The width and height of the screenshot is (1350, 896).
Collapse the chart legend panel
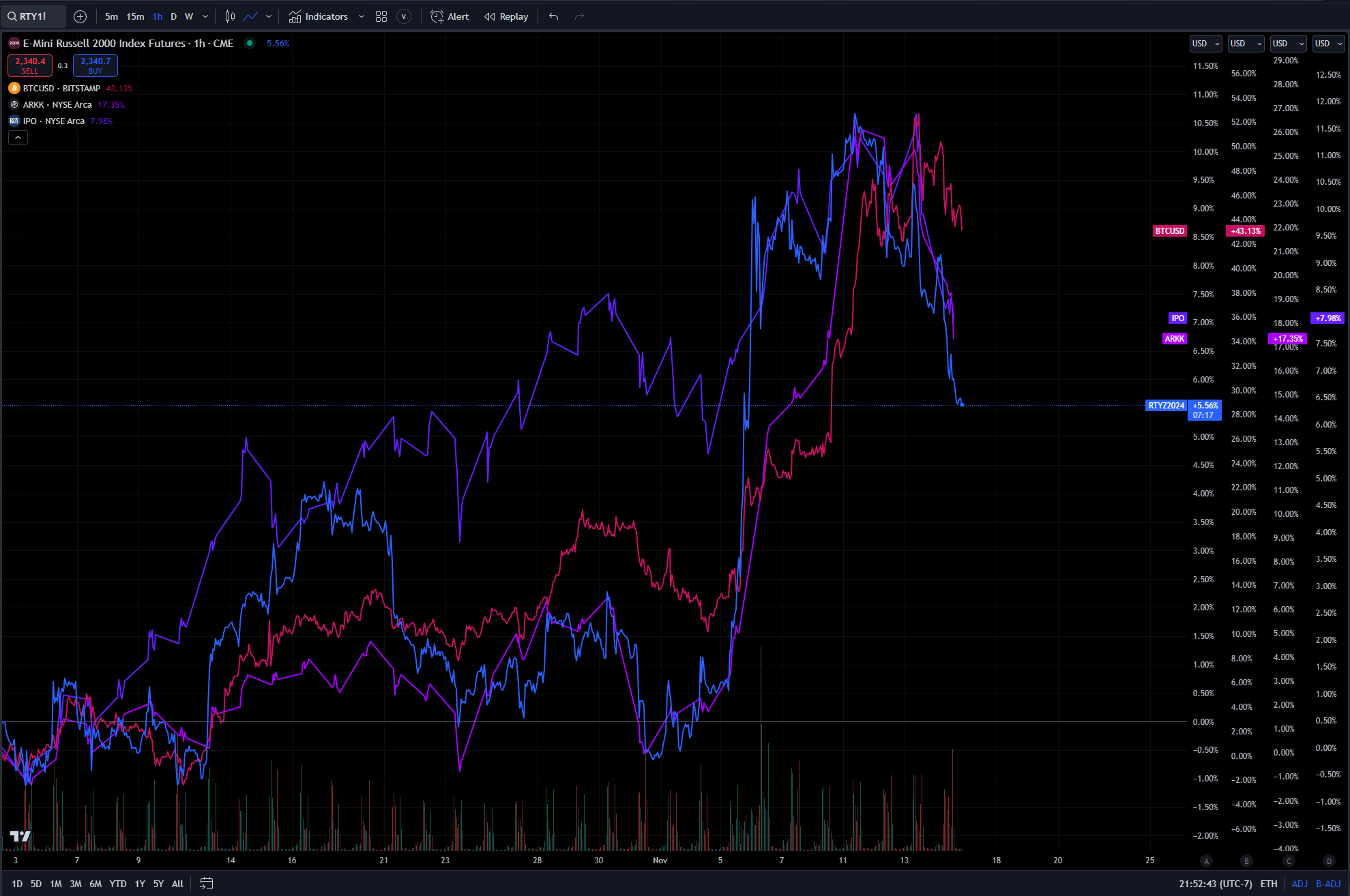coord(18,137)
